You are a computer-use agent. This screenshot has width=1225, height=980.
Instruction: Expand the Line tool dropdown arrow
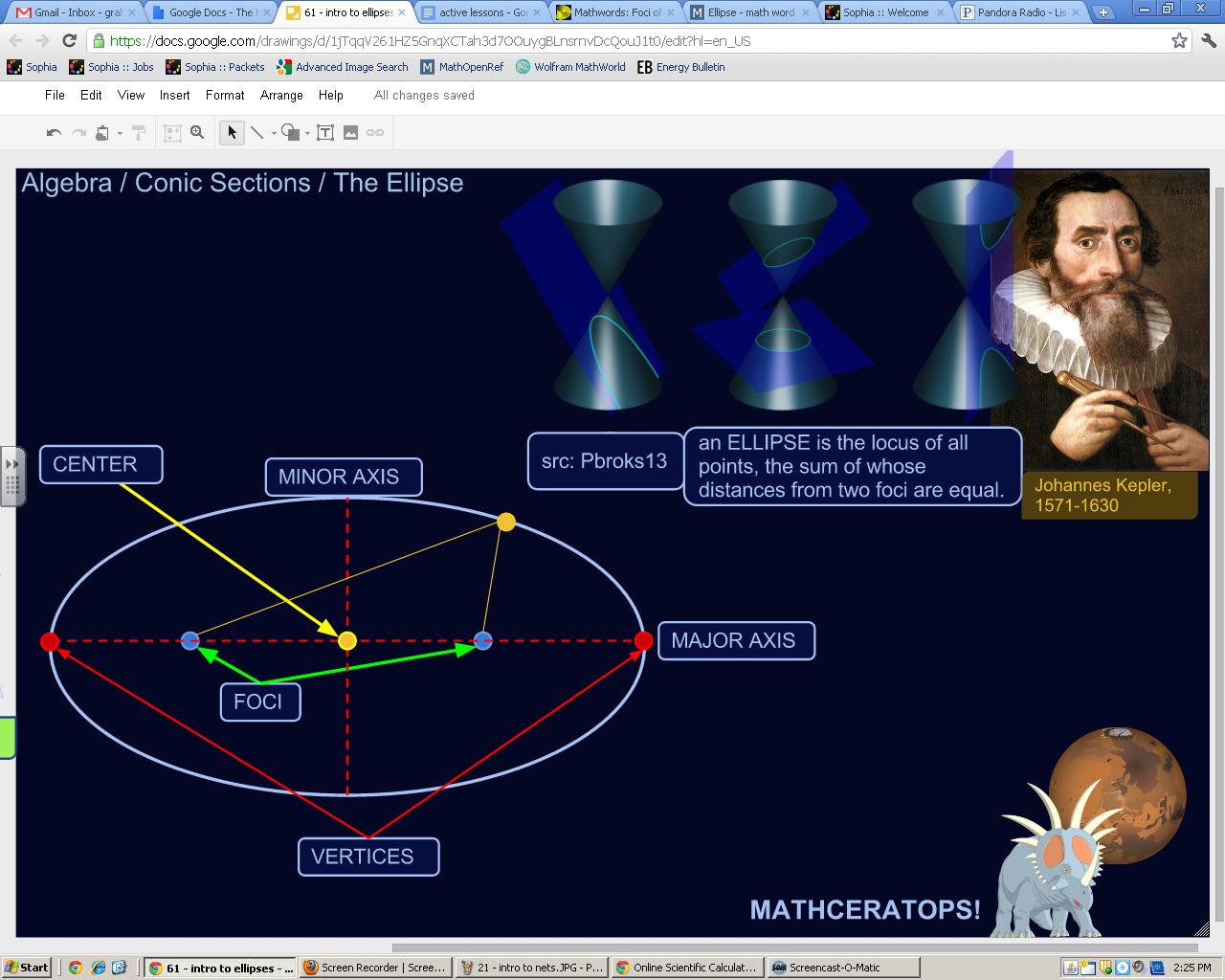274,133
